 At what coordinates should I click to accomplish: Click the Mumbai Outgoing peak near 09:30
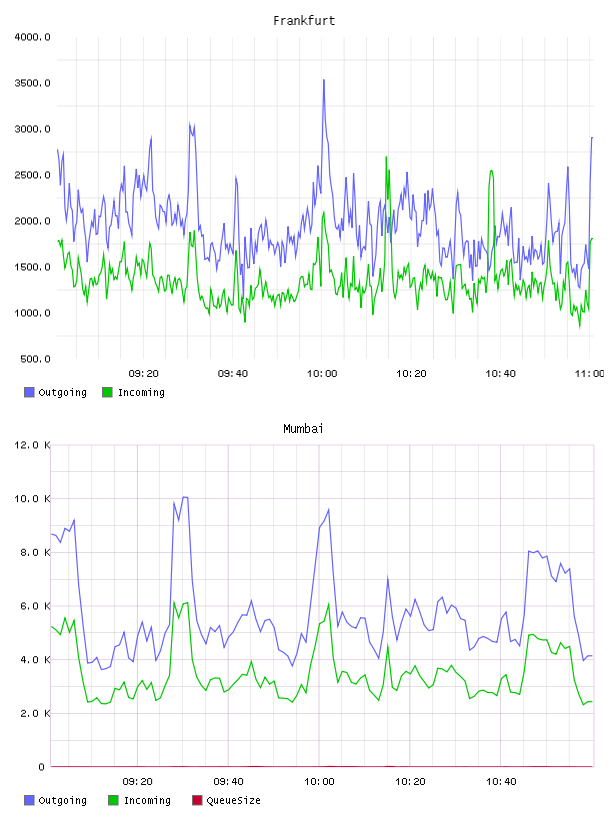pos(184,497)
